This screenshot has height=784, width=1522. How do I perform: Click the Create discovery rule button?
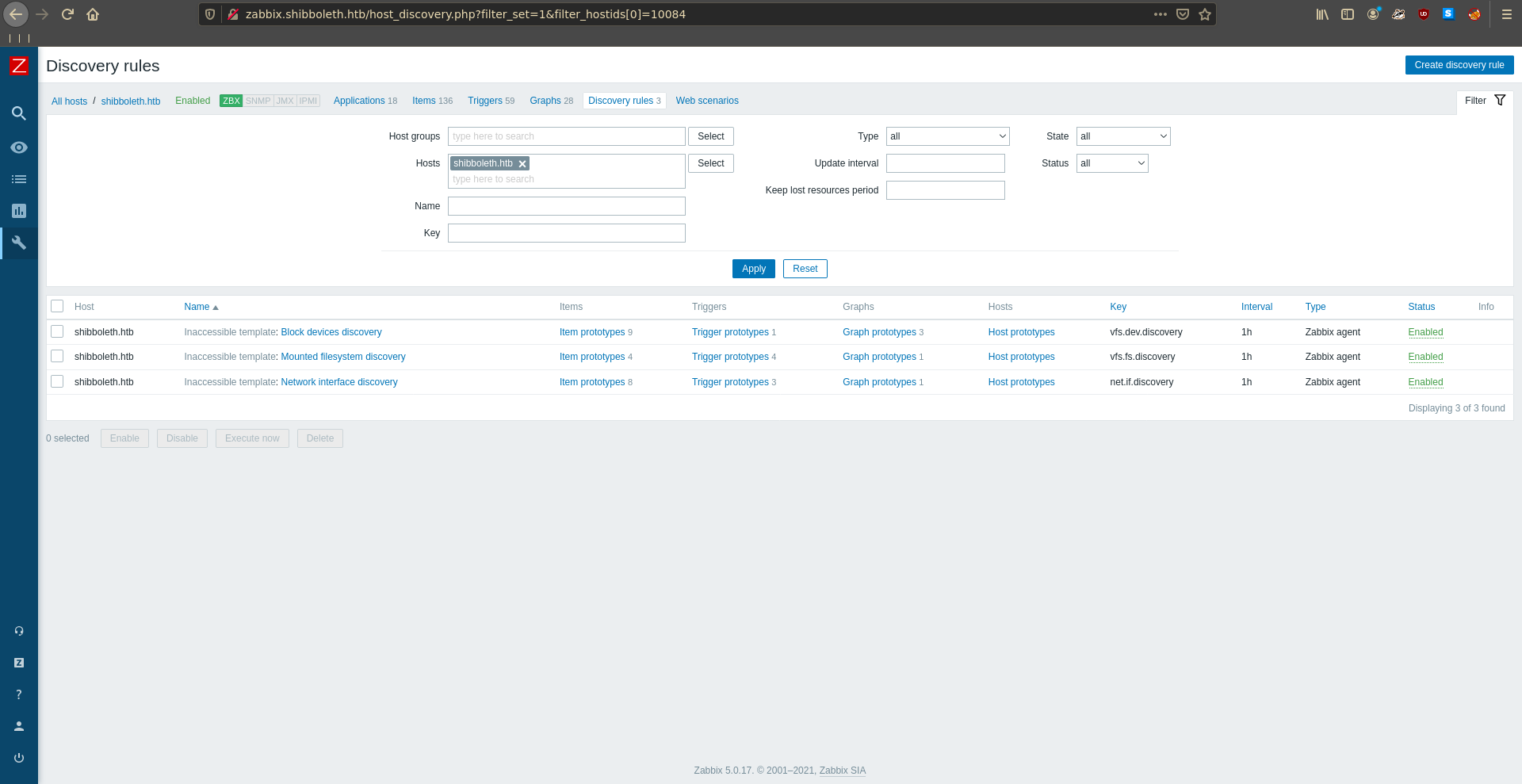pos(1459,65)
